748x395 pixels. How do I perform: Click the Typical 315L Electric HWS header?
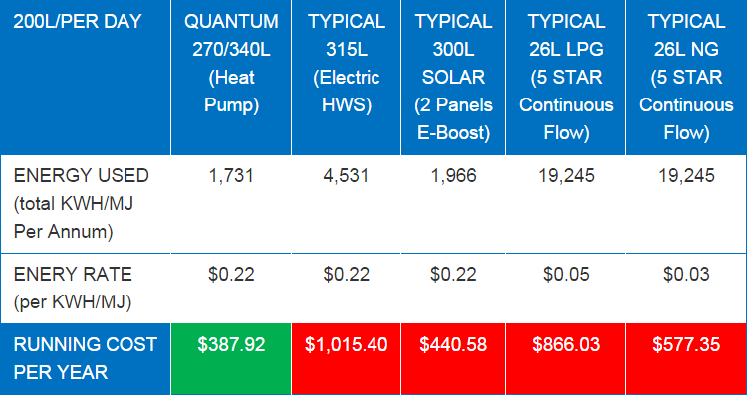pyautogui.click(x=346, y=77)
